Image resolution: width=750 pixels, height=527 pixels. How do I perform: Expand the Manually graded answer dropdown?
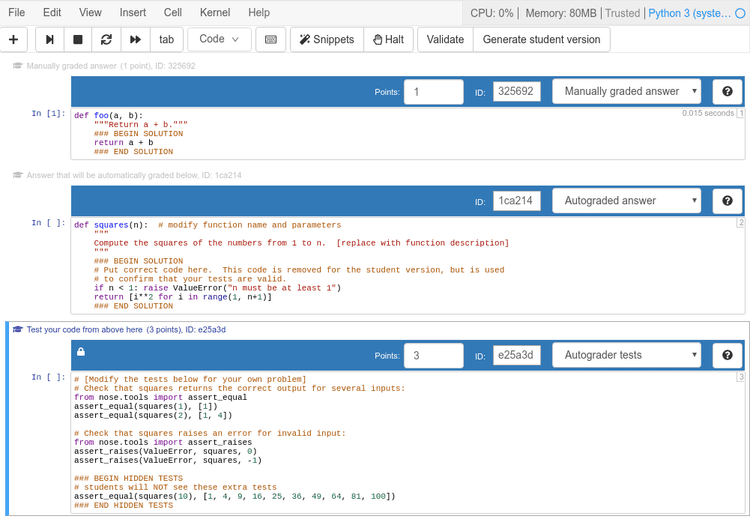[x=628, y=92]
